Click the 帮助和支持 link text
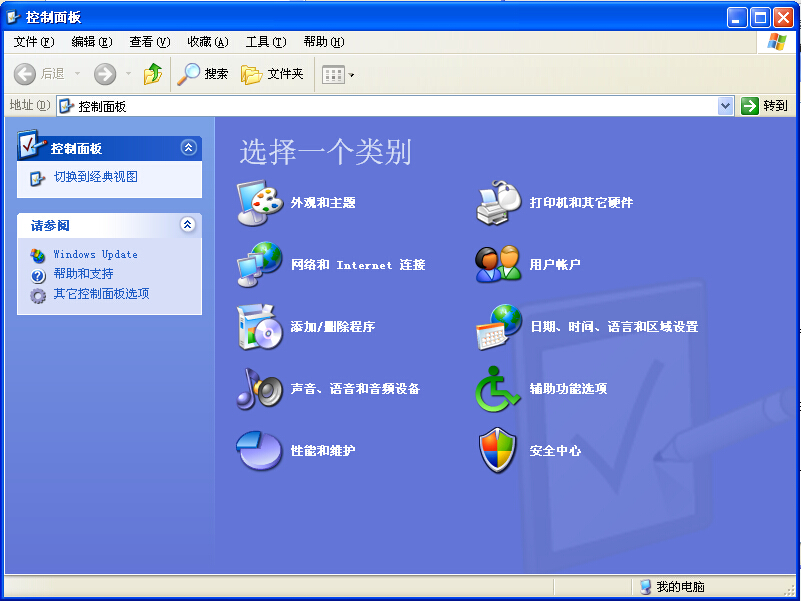 [x=83, y=274]
